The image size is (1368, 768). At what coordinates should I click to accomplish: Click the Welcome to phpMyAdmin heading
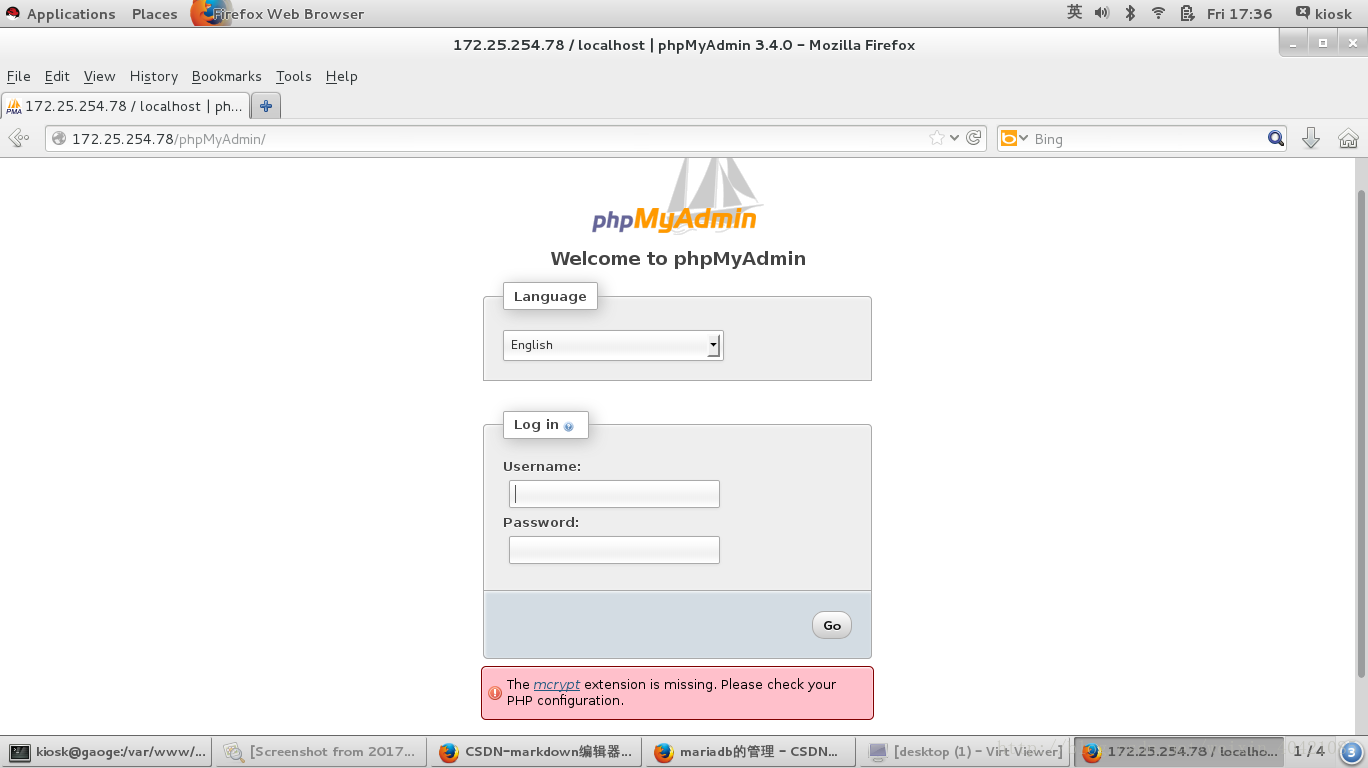point(678,259)
